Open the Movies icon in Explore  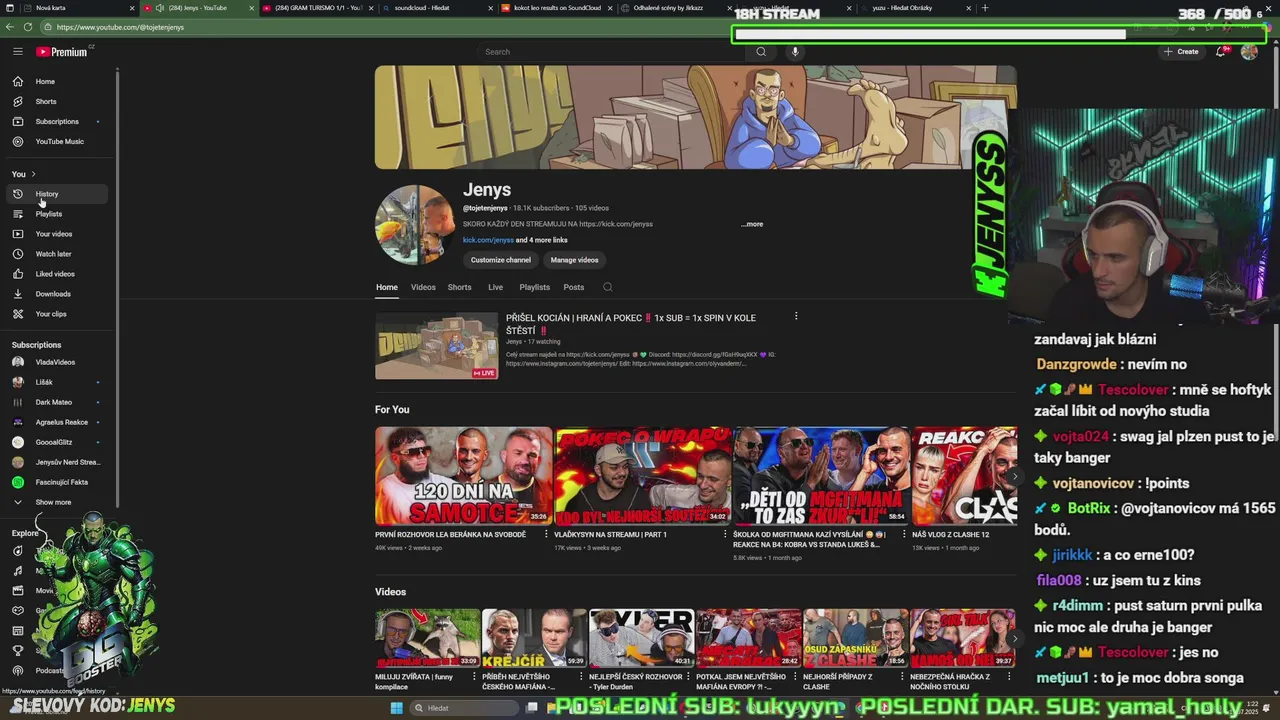(17, 591)
